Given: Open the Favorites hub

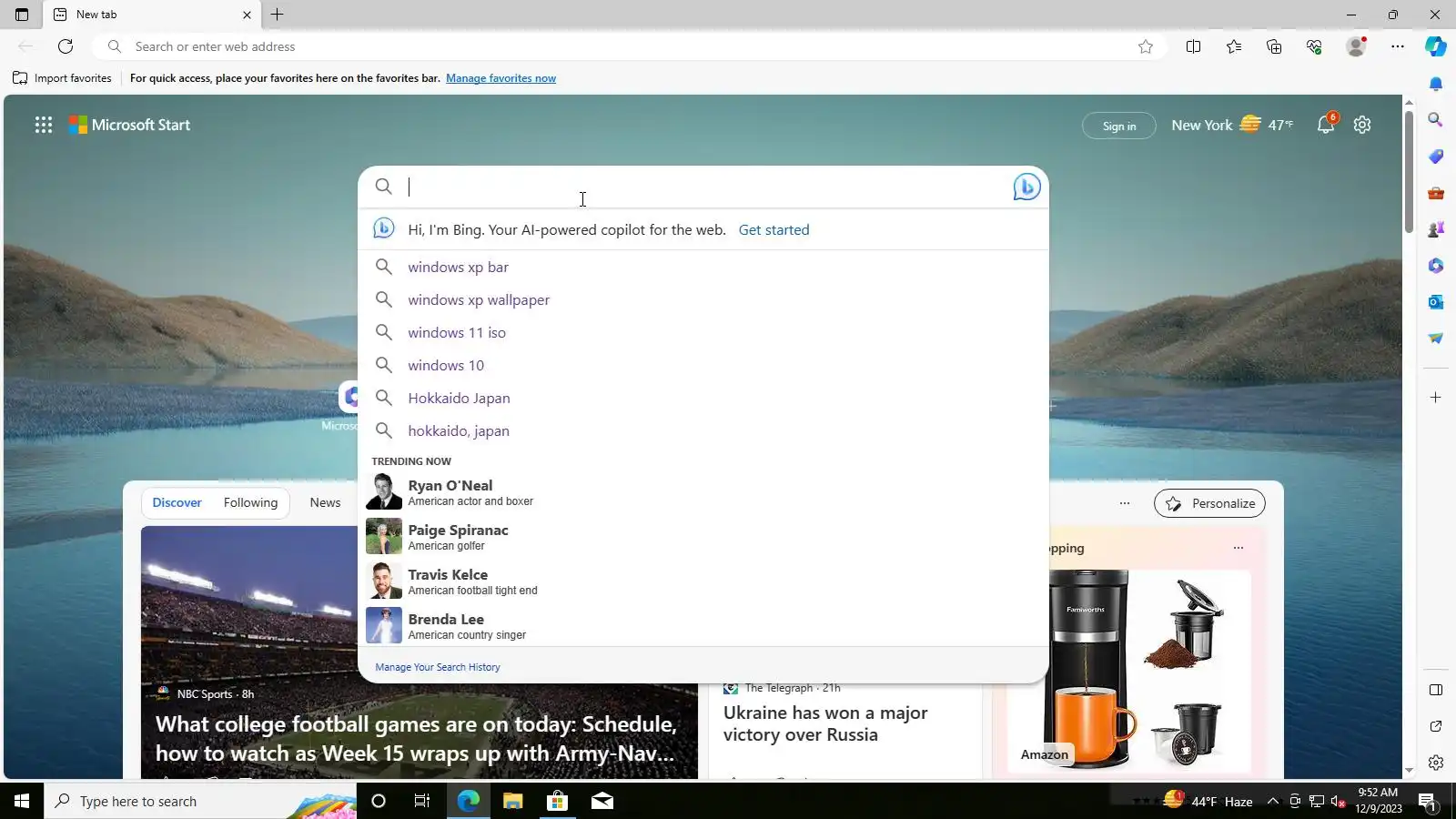Looking at the screenshot, I should pyautogui.click(x=1234, y=46).
